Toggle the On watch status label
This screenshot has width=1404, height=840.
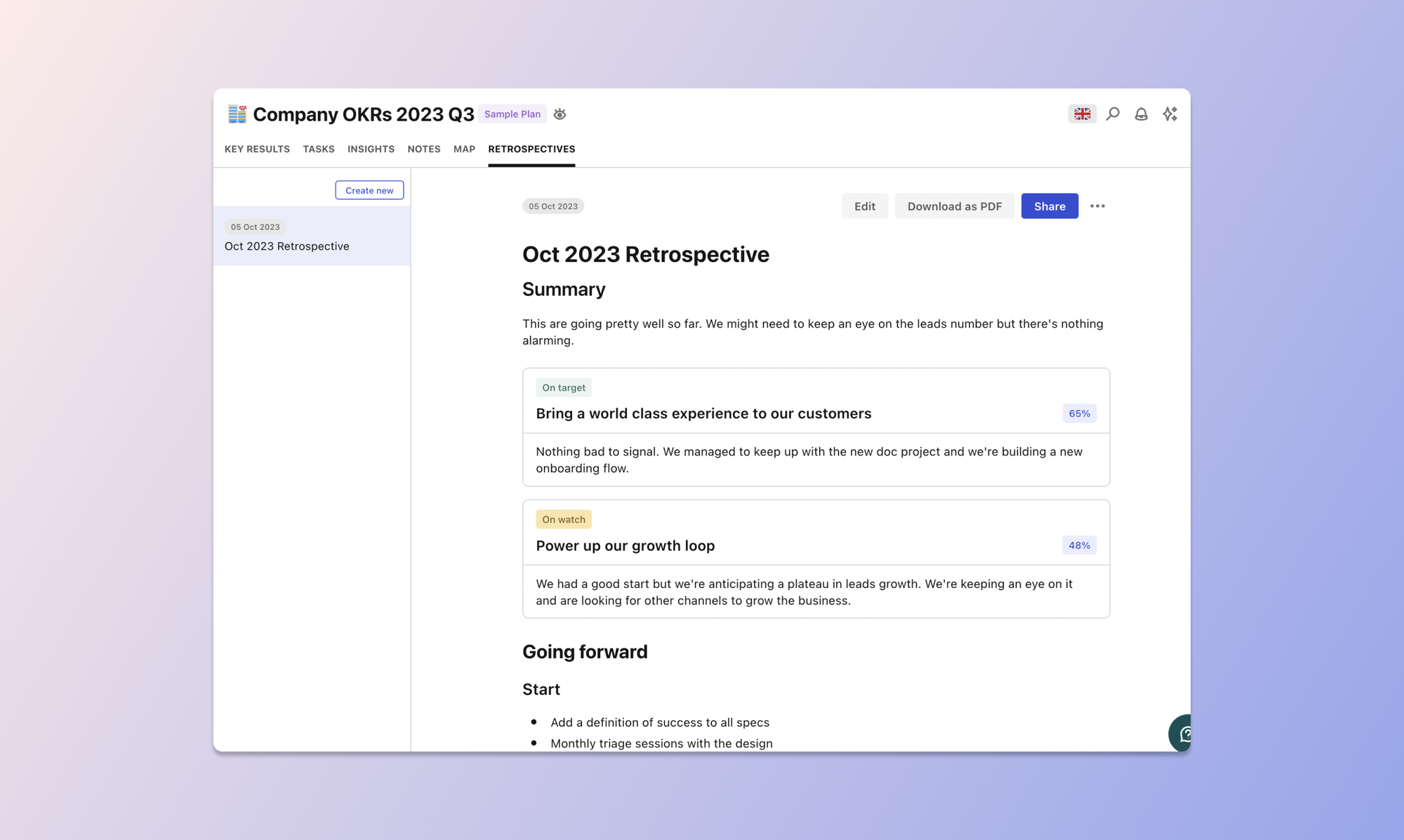pos(564,519)
